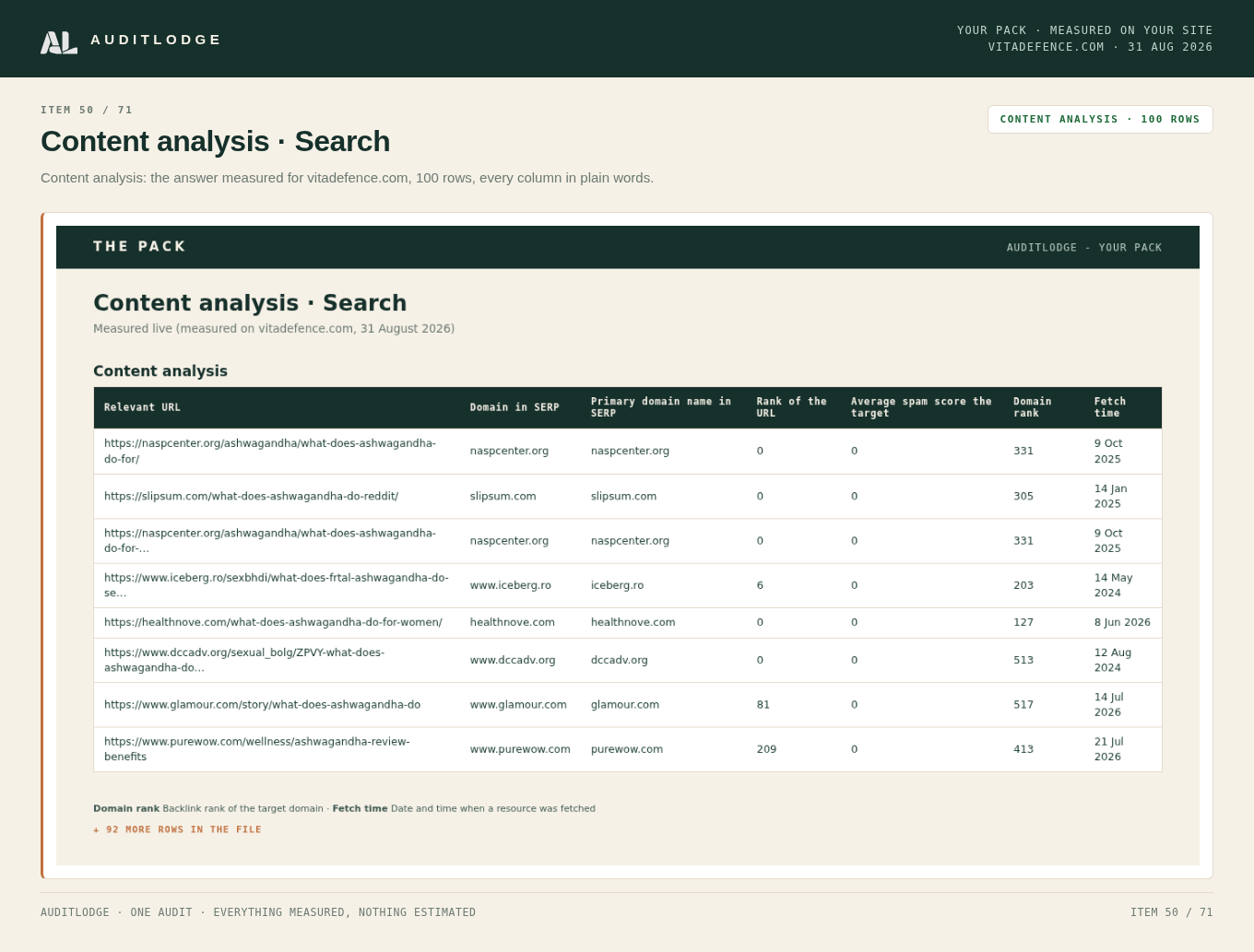Click THE PACK panel title
The image size is (1254, 952).
coord(139,246)
